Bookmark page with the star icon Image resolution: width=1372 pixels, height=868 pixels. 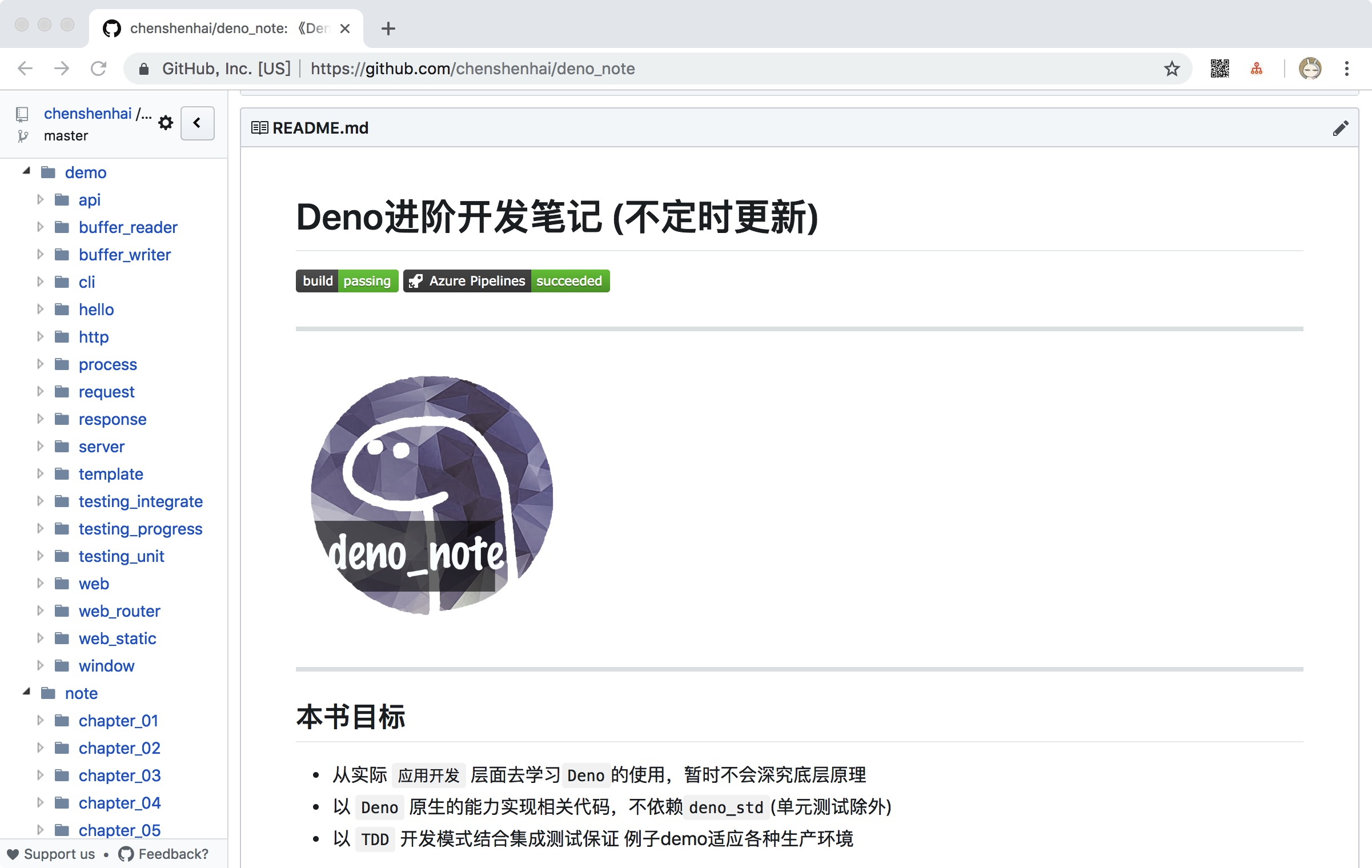click(1172, 69)
